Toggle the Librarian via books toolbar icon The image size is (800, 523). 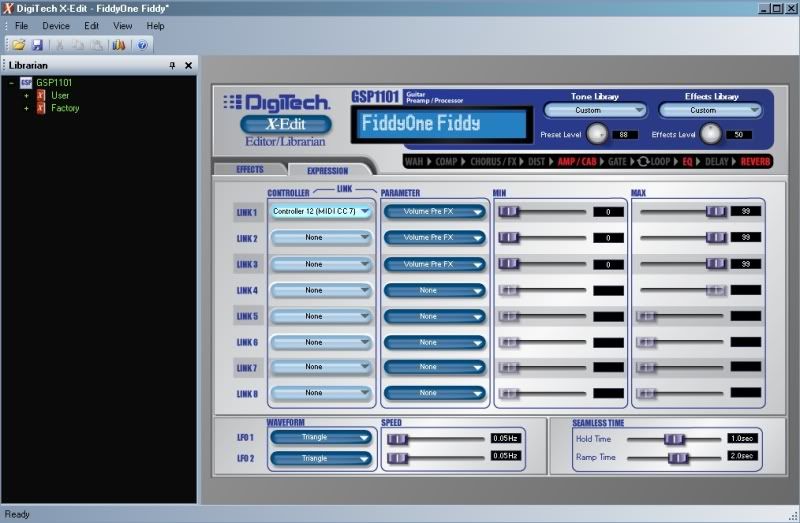[x=119, y=45]
